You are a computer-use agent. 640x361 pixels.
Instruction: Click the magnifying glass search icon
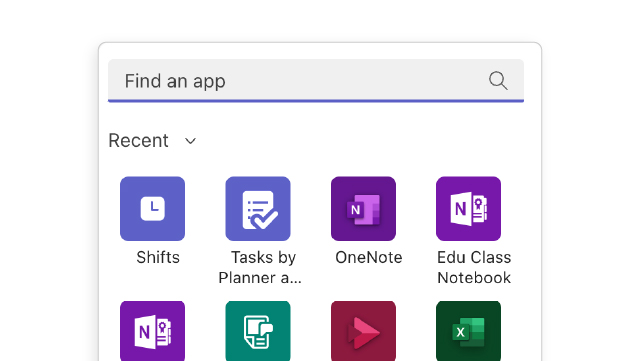coord(498,80)
